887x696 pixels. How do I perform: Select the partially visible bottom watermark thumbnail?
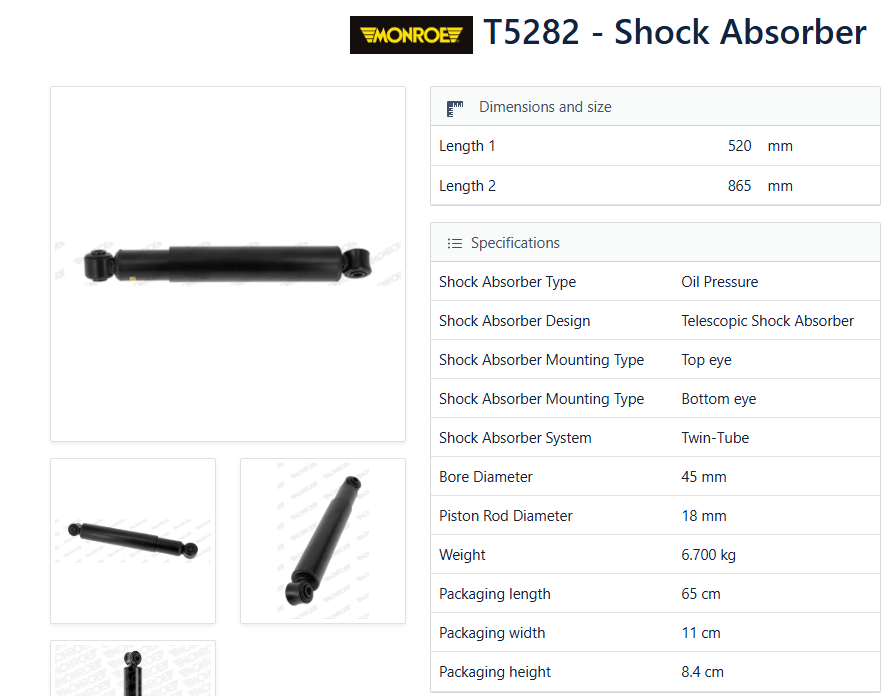point(133,668)
